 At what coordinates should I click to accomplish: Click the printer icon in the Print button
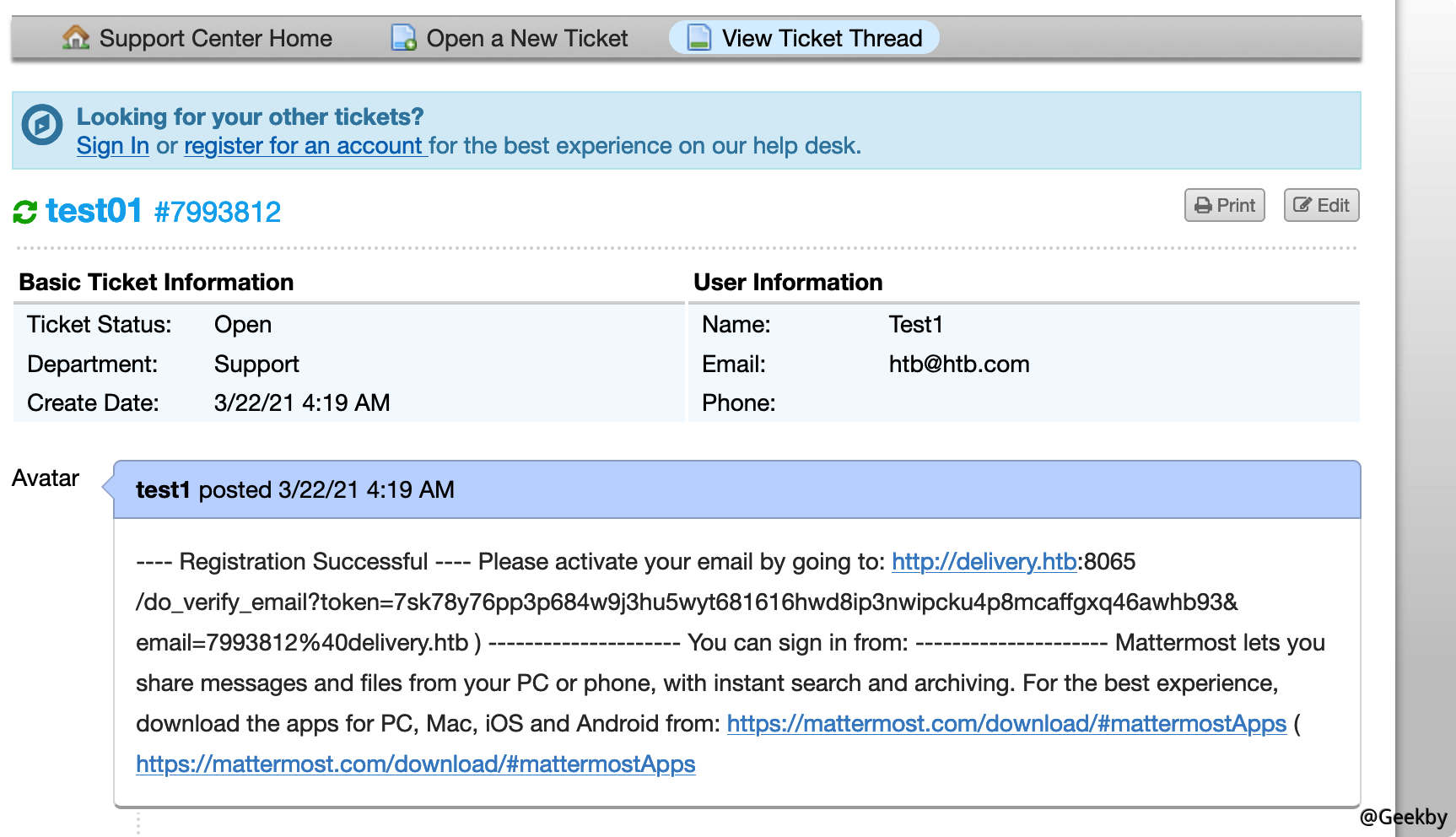pyautogui.click(x=1203, y=206)
